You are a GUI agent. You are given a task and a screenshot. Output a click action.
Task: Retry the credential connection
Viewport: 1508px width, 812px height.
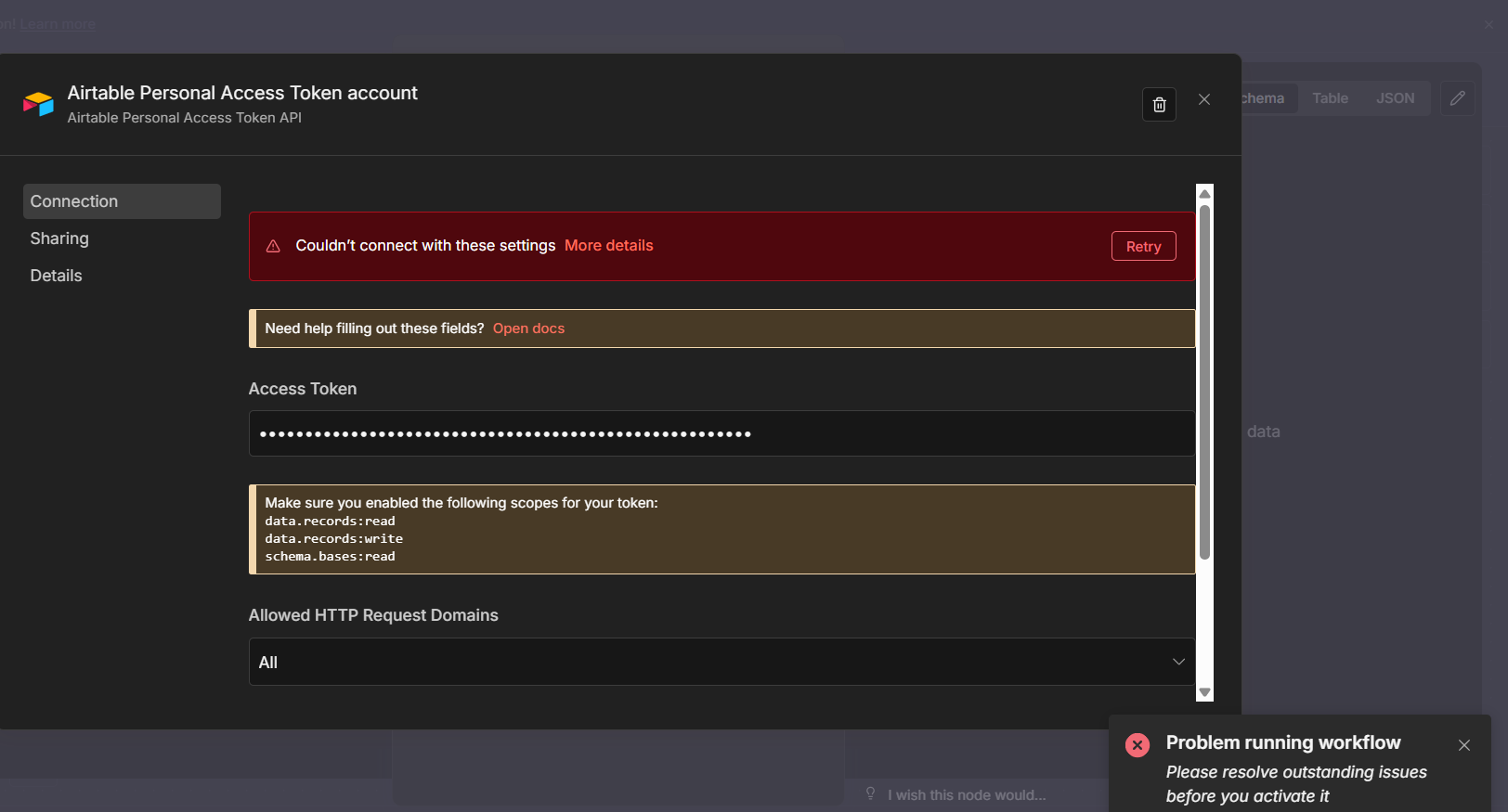(x=1144, y=246)
